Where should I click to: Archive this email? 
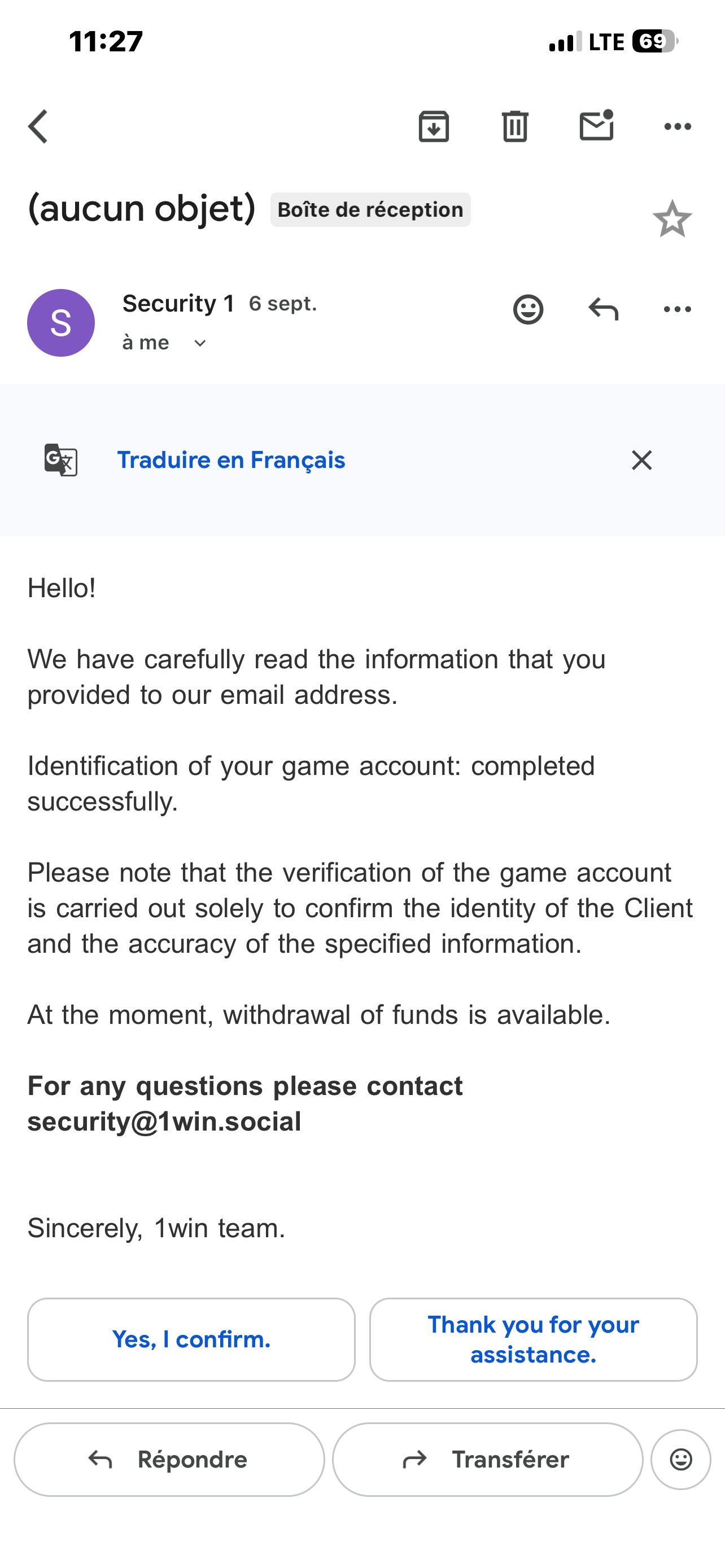pos(434,126)
